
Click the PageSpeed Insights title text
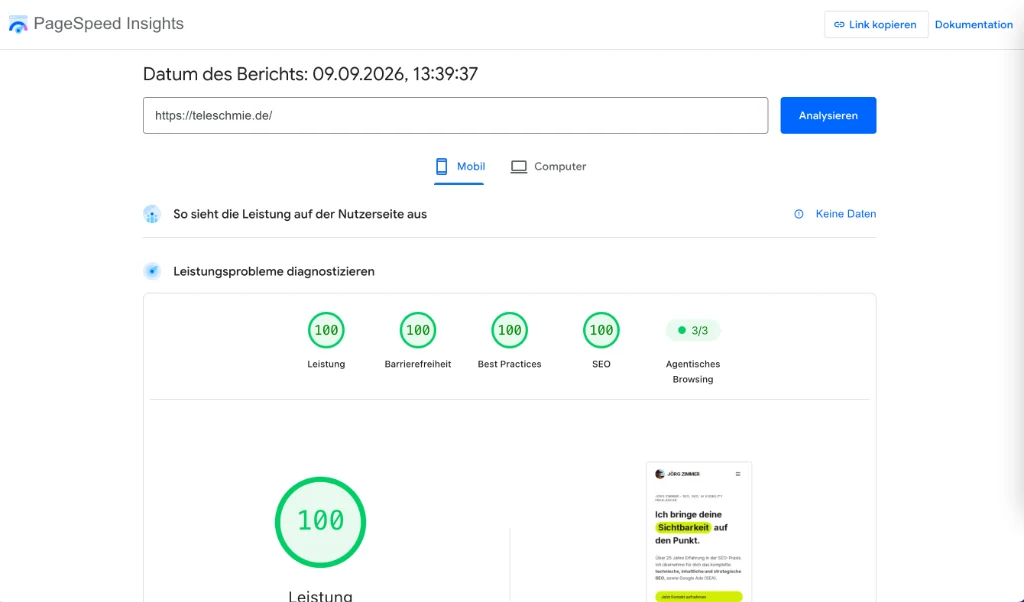(108, 24)
